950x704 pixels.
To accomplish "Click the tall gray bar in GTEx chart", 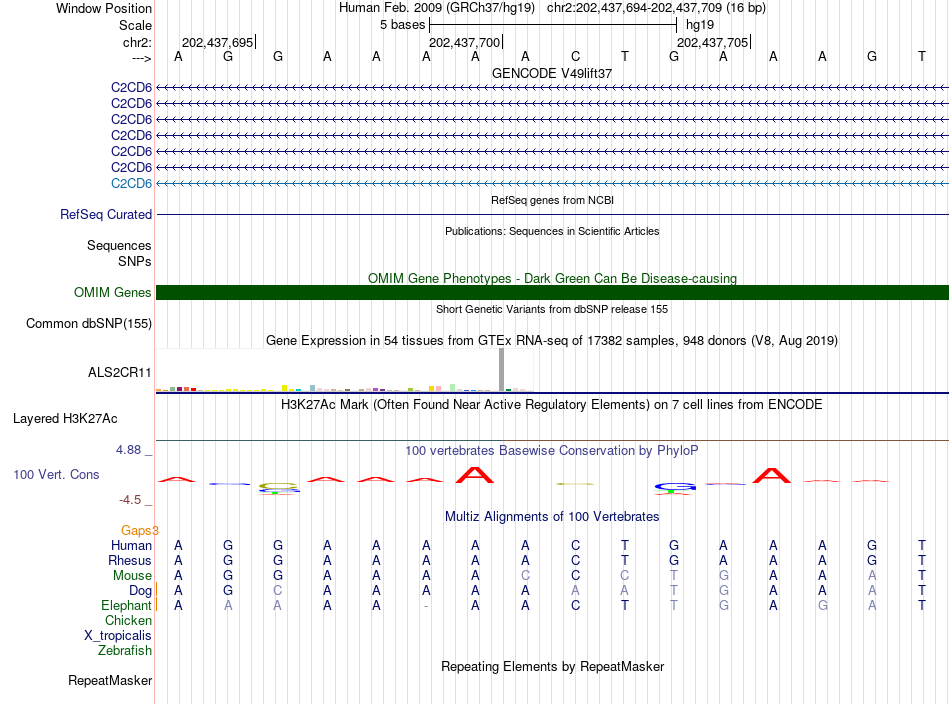I will tap(501, 370).
